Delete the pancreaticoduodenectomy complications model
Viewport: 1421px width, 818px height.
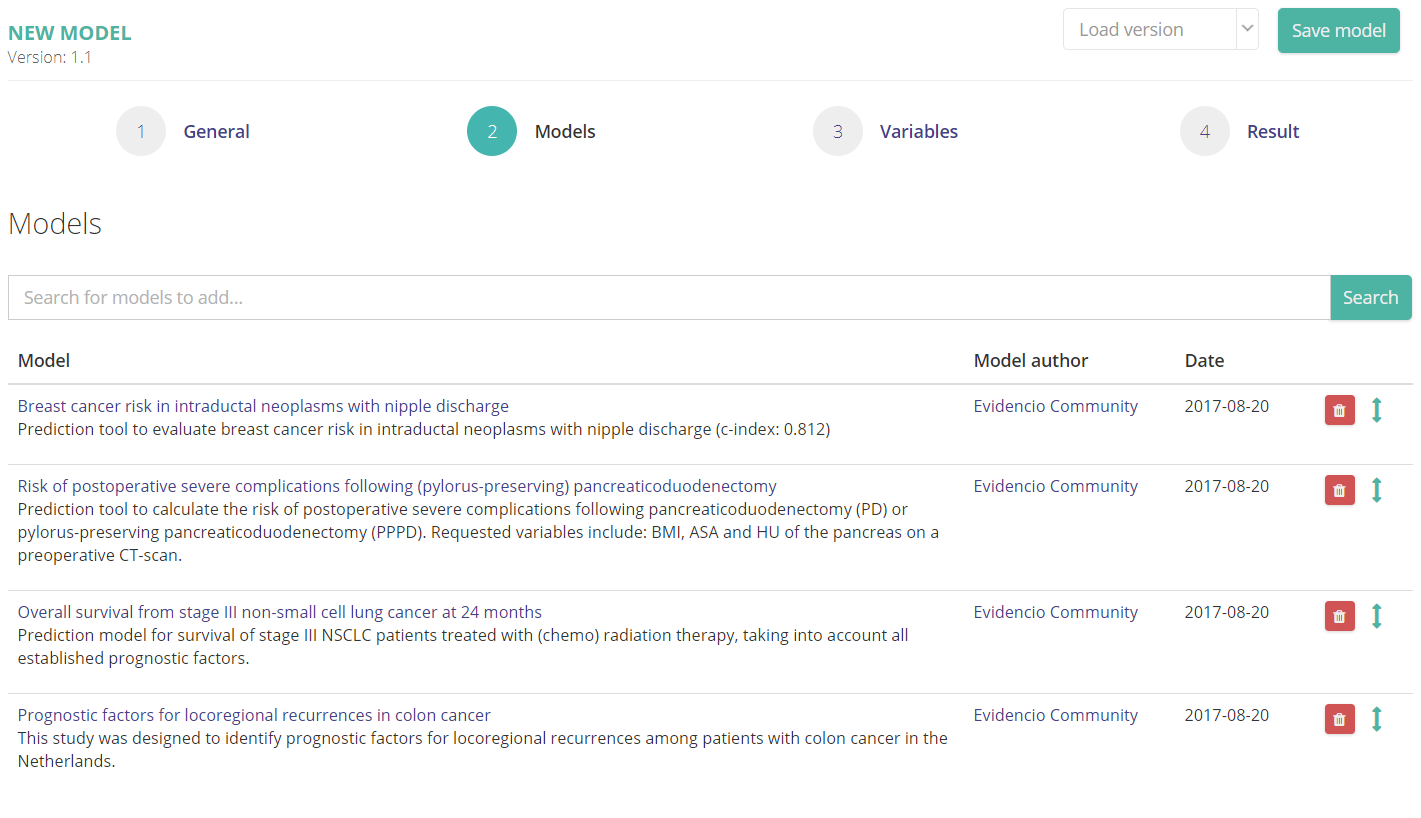(1339, 490)
